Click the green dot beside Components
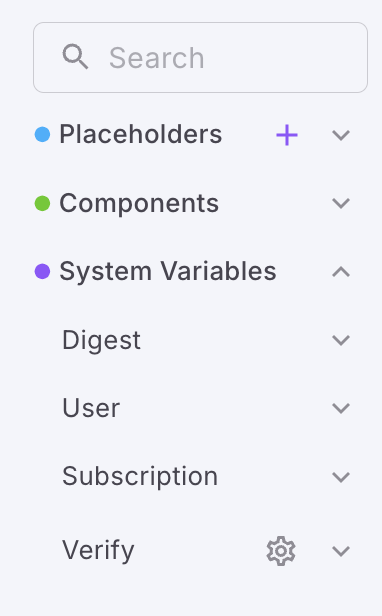The width and height of the screenshot is (382, 616). (42, 204)
